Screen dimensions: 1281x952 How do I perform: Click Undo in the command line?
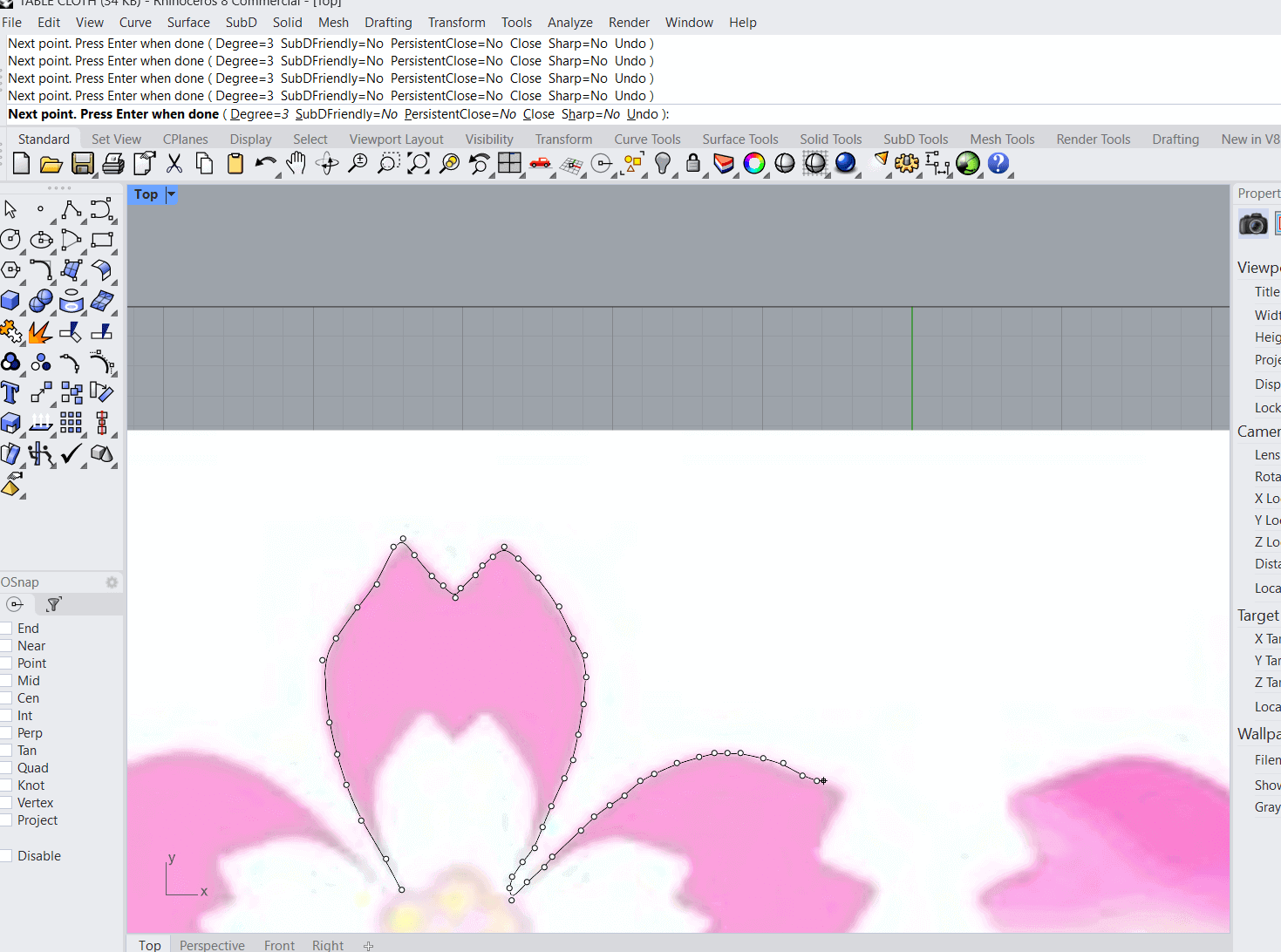(x=643, y=114)
